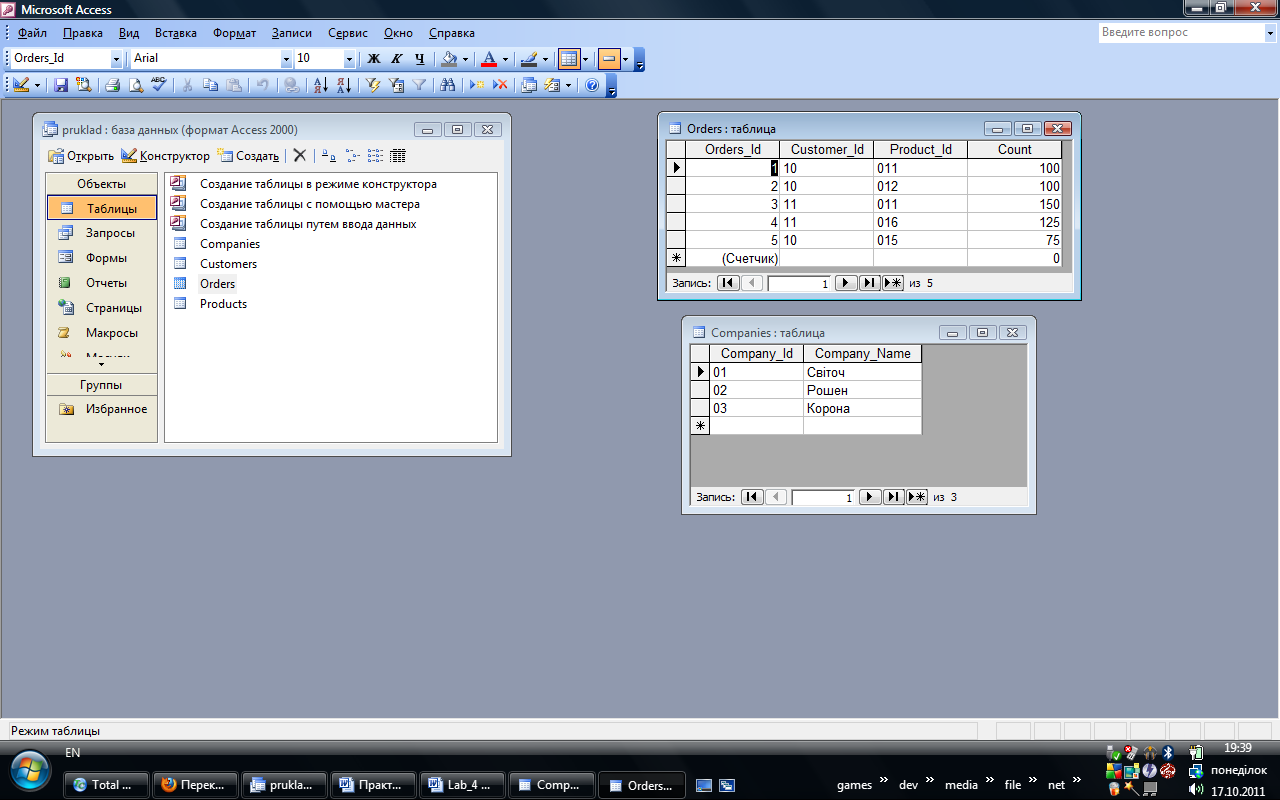The image size is (1280, 800).
Task: Open the Arial font name dropdown
Action: pyautogui.click(x=286, y=59)
